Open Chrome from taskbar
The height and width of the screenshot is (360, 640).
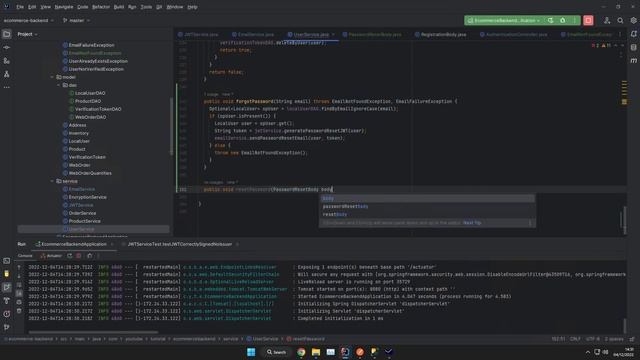pyautogui.click(x=301, y=352)
